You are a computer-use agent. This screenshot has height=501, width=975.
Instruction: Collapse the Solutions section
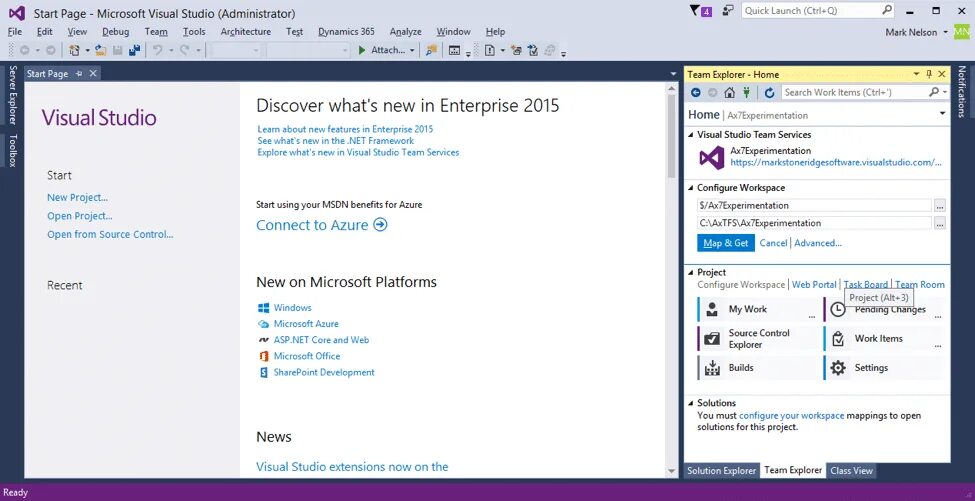[x=691, y=403]
